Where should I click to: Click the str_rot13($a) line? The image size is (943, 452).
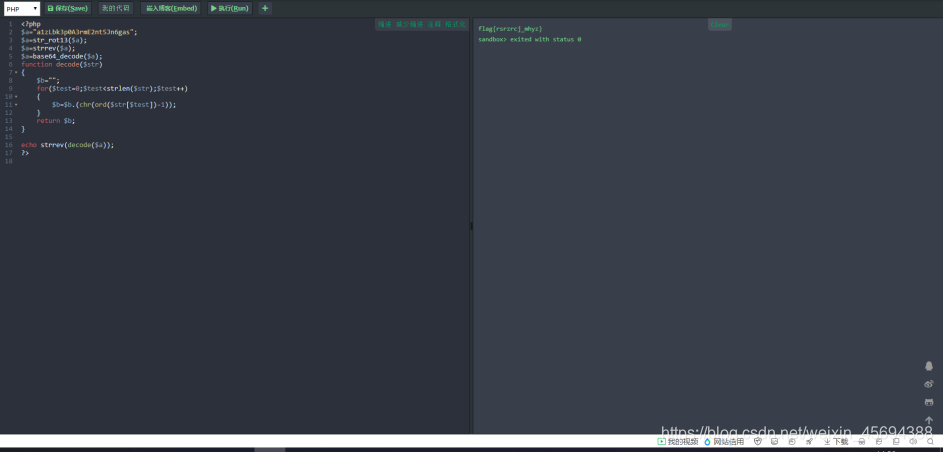[54, 40]
